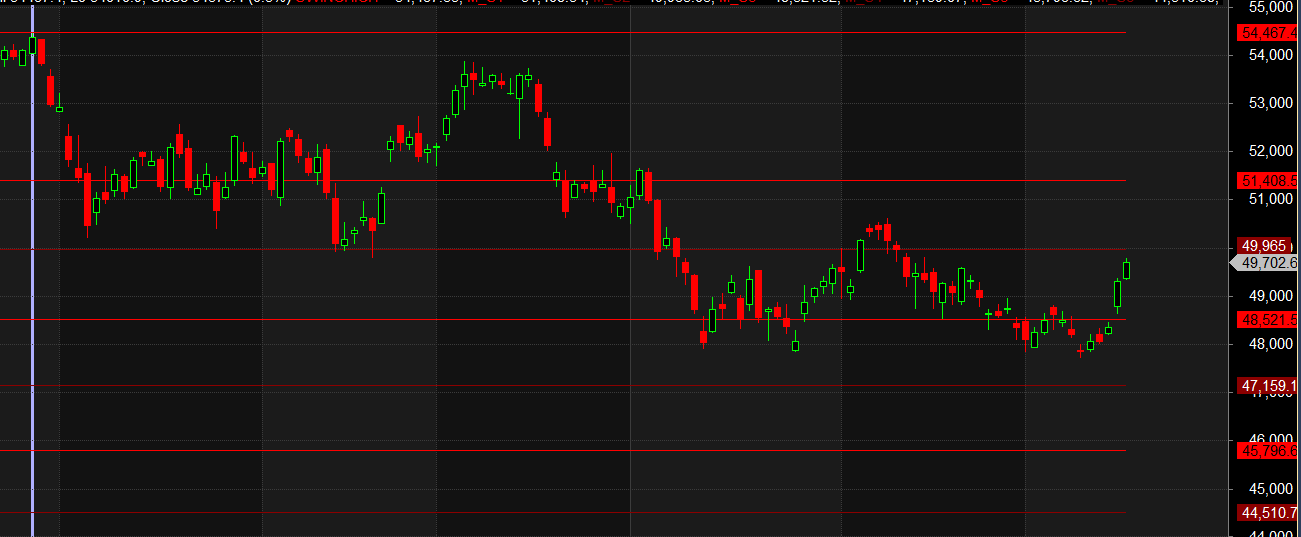The width and height of the screenshot is (1301, 537).
Task: Select the 51,408 red price level label
Action: point(1268,181)
